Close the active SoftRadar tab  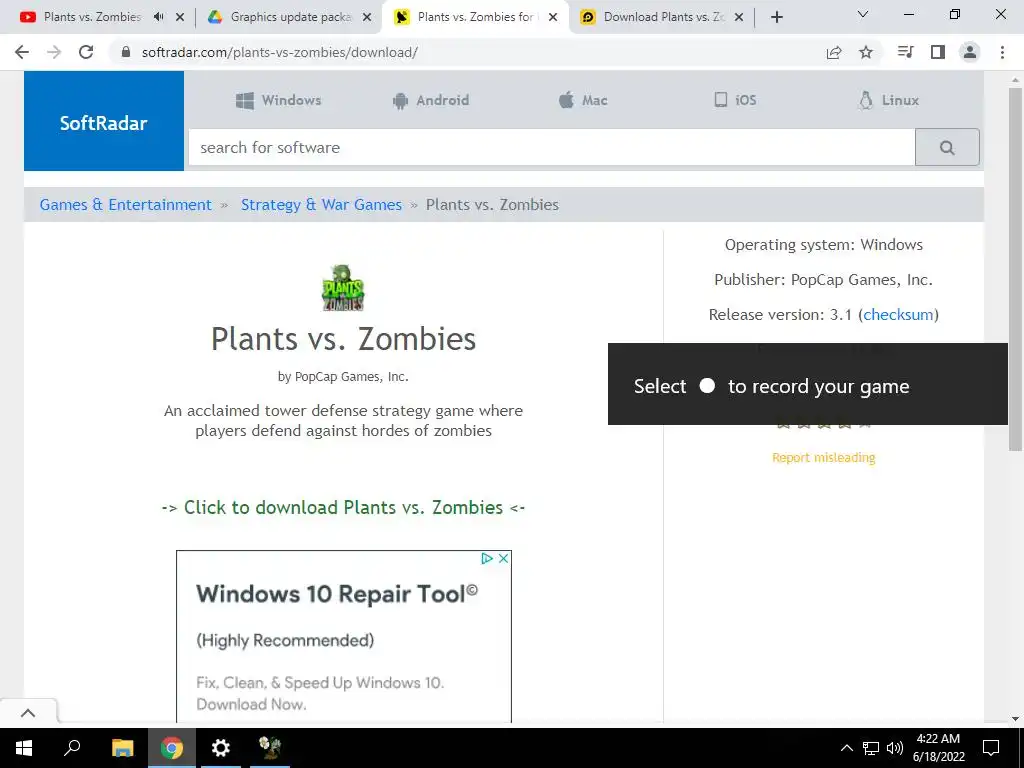(553, 17)
